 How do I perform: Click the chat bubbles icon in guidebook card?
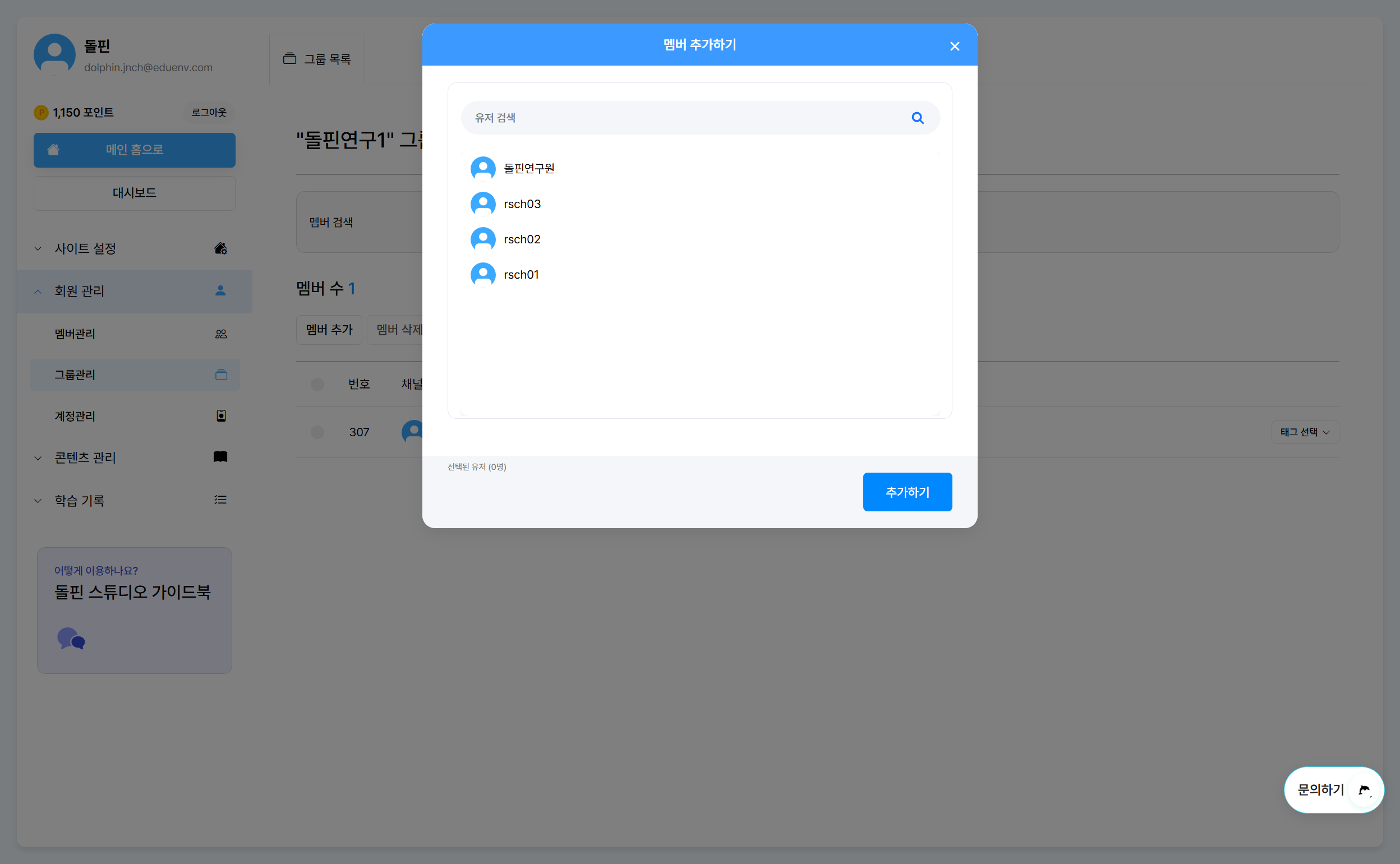coord(71,638)
